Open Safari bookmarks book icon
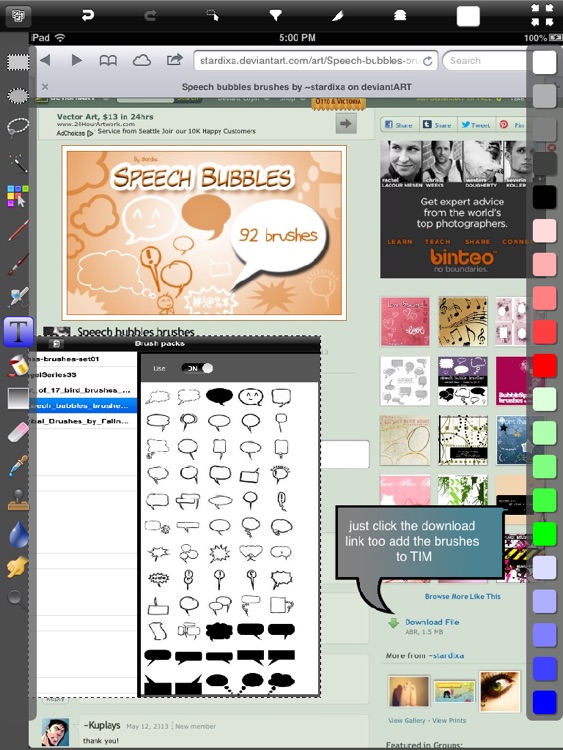 point(108,60)
